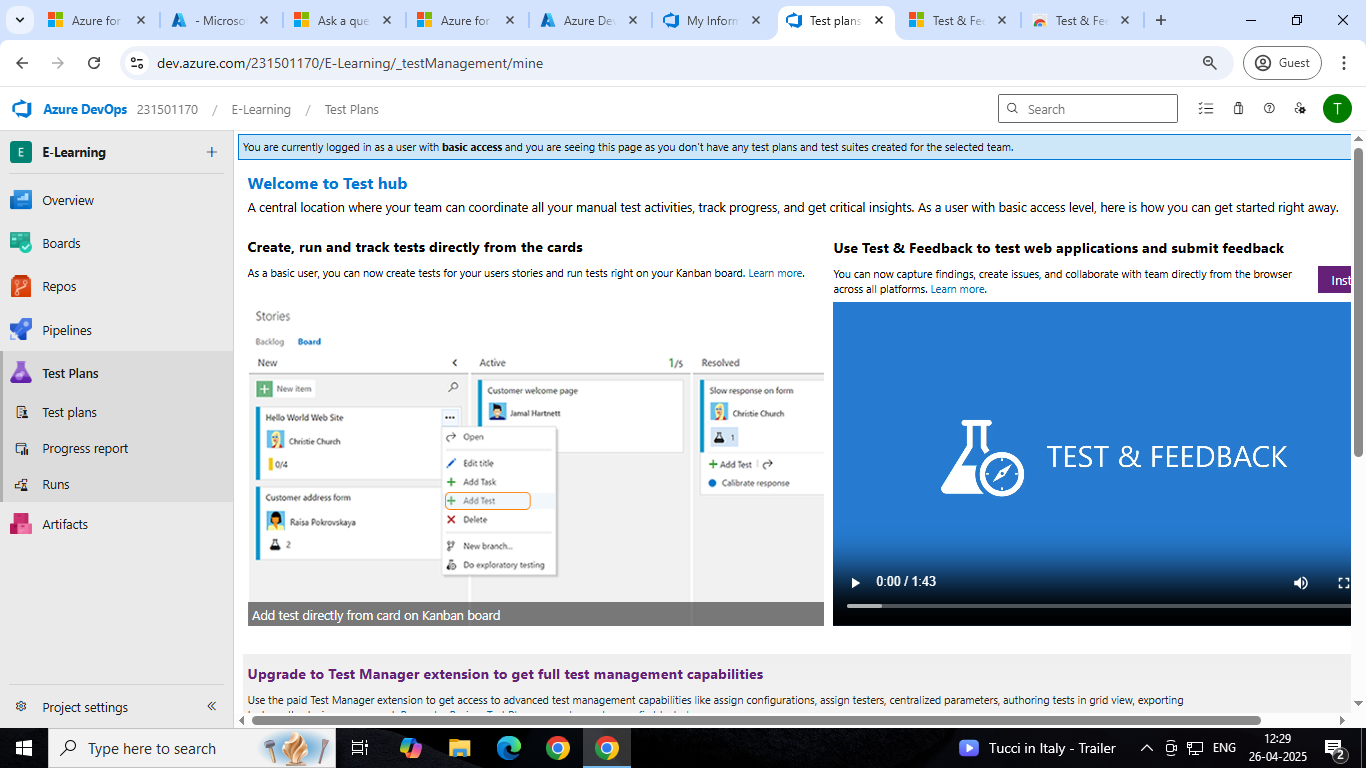Open Copilot from the taskbar
This screenshot has width=1366, height=768.
[x=410, y=748]
